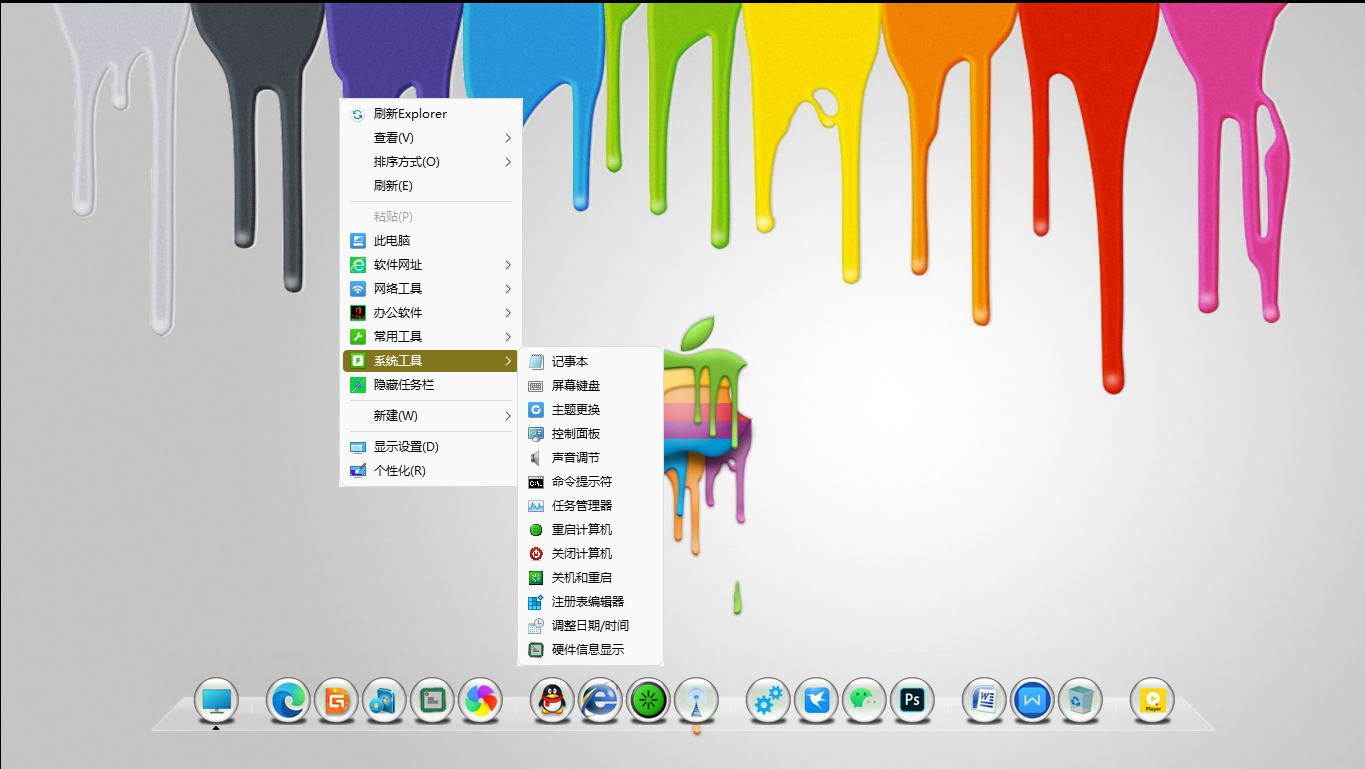1365x769 pixels.
Task: Launch QQ penguin from the dock
Action: click(x=552, y=701)
